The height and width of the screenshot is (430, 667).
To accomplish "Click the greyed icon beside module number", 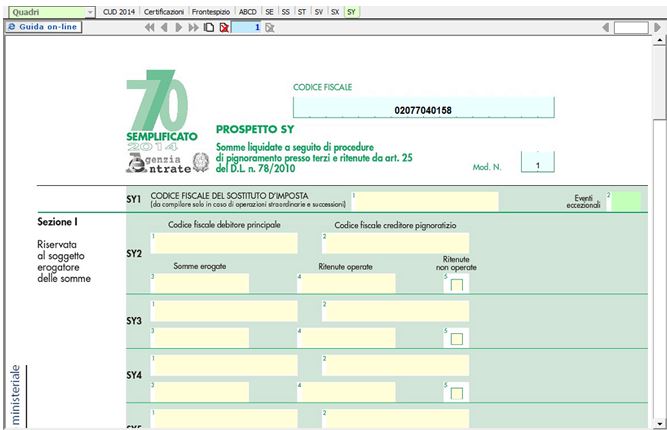I will point(270,28).
